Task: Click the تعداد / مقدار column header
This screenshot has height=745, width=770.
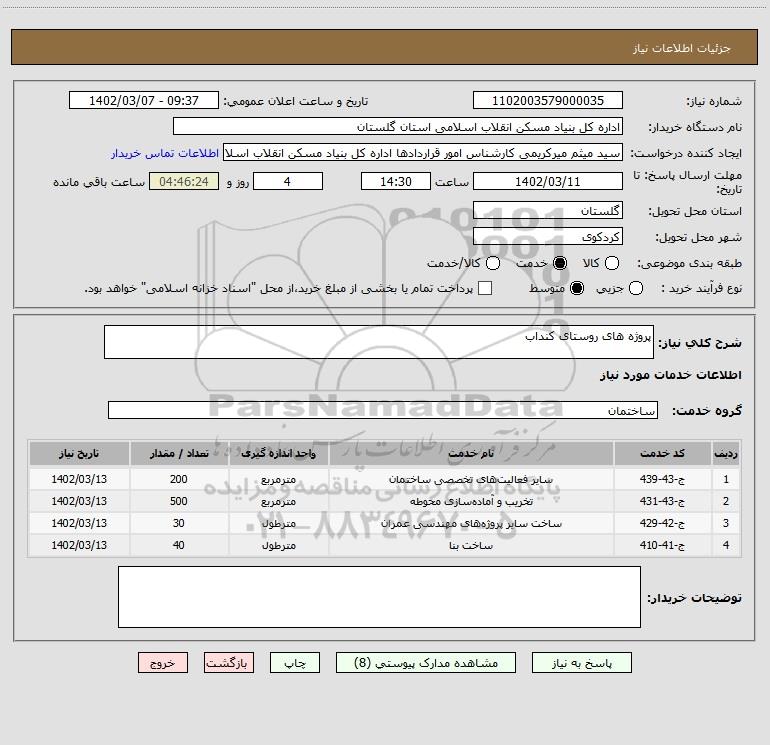Action: tap(179, 453)
